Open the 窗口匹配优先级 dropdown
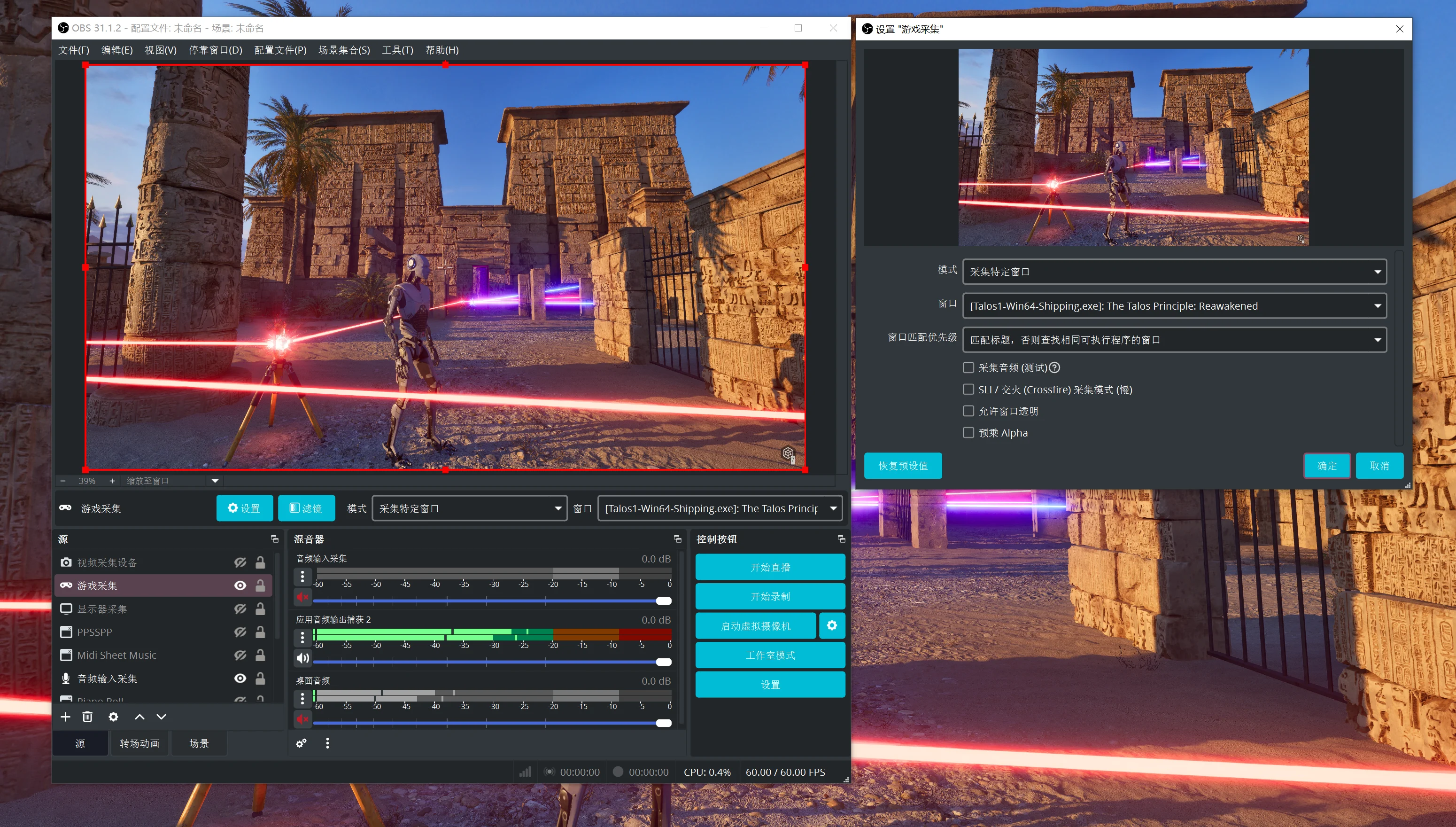 (1175, 340)
